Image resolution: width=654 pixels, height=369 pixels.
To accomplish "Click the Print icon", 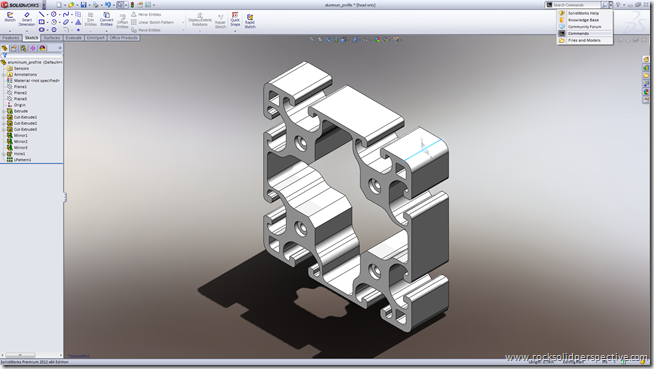I will pos(96,5).
